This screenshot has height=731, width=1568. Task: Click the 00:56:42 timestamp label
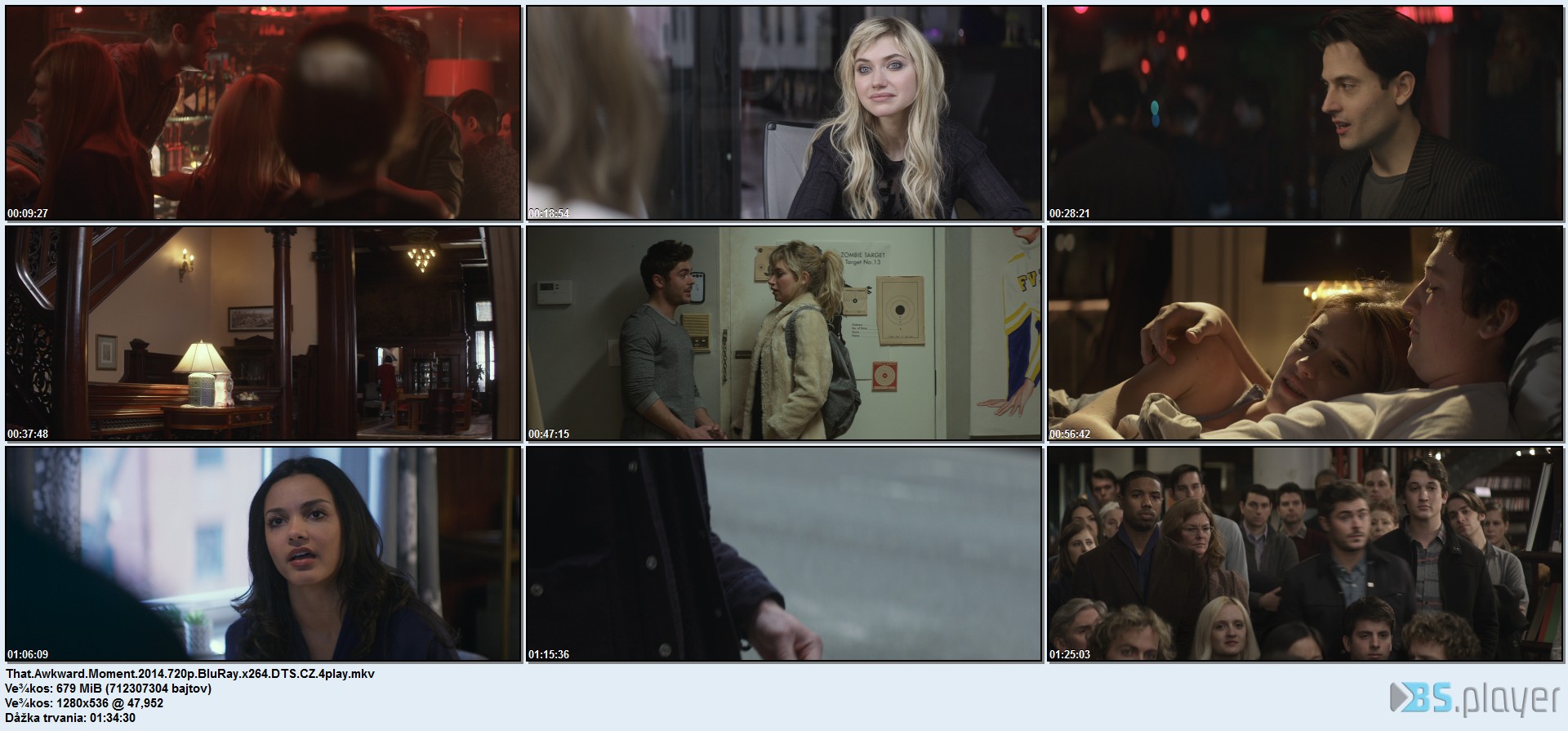pos(1070,434)
